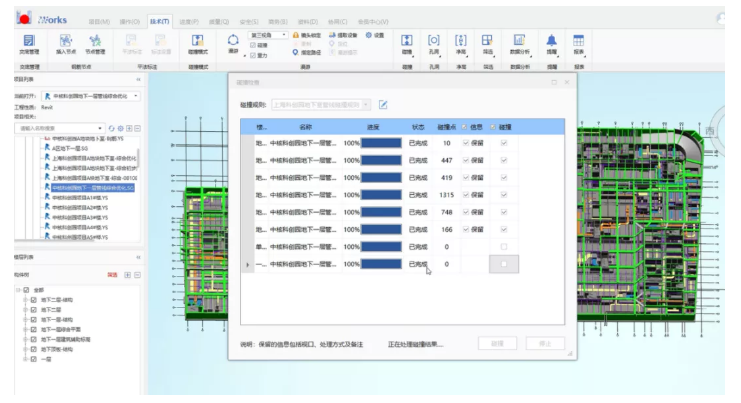Uncheck 地下二层-结构 floor checkbox
The width and height of the screenshot is (741, 403).
click(x=34, y=300)
